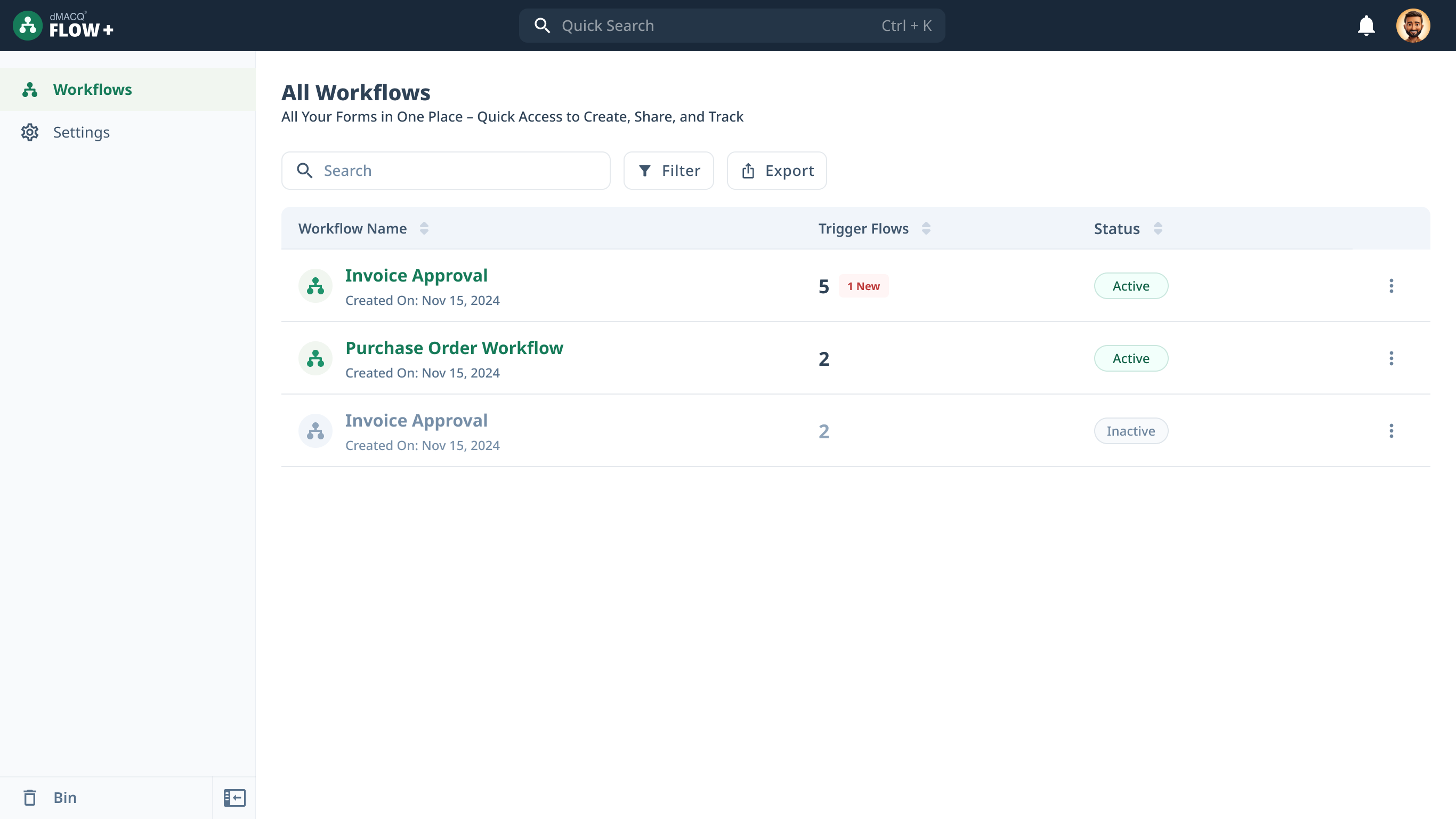The height and width of the screenshot is (819, 1456).
Task: Sort by Trigger Flows column
Action: click(926, 229)
